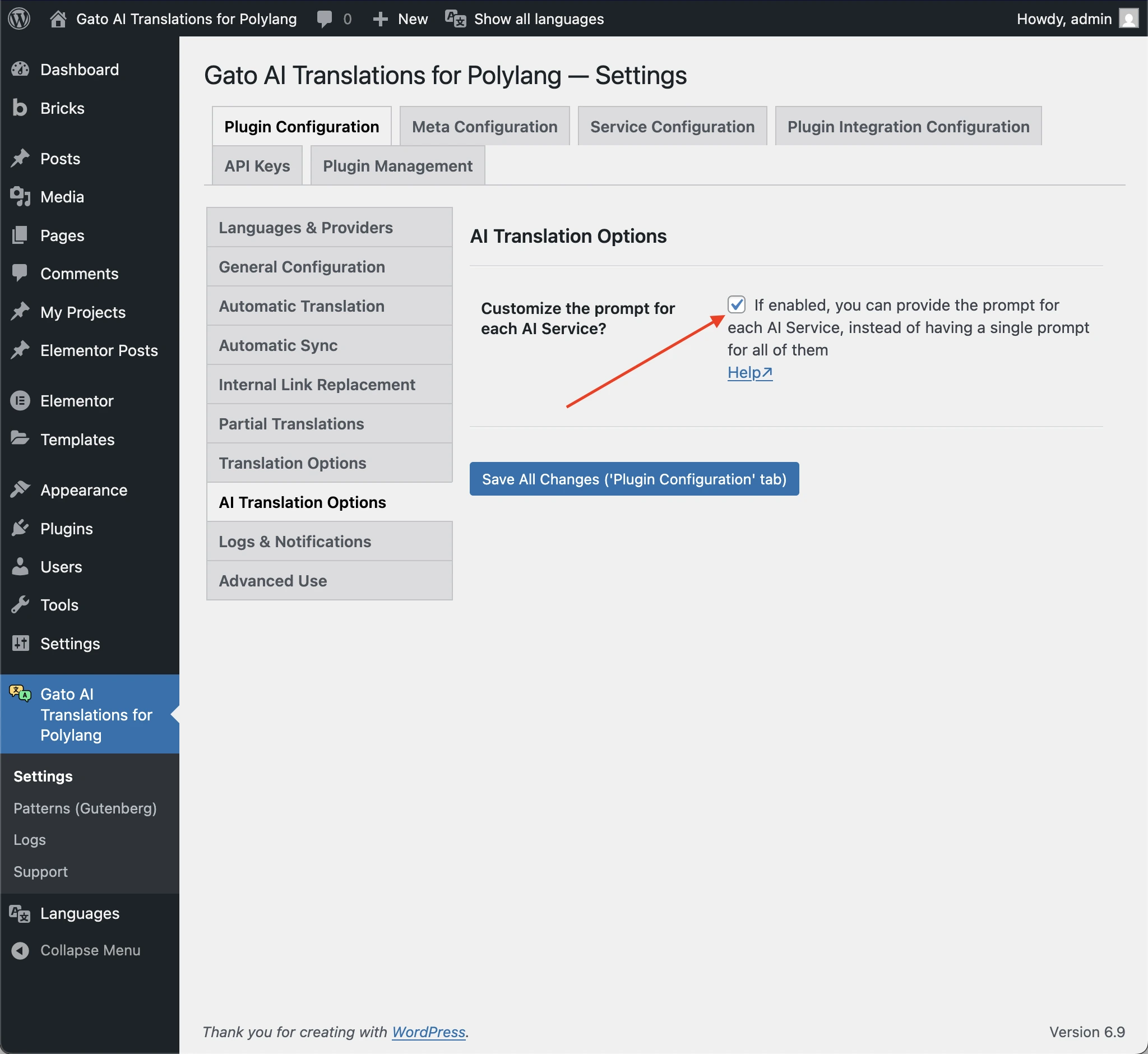Click the Tools wrench icon
The width and height of the screenshot is (1148, 1054).
tap(21, 604)
